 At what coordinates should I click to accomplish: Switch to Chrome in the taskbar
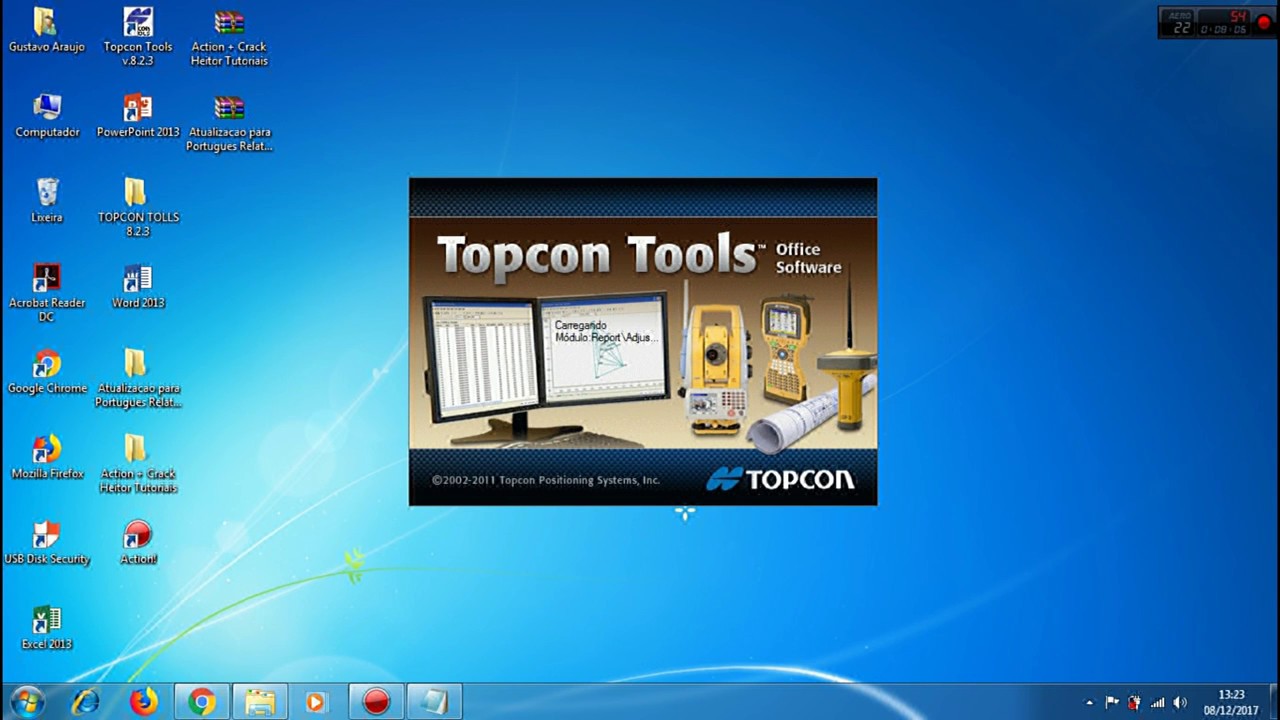tap(202, 702)
